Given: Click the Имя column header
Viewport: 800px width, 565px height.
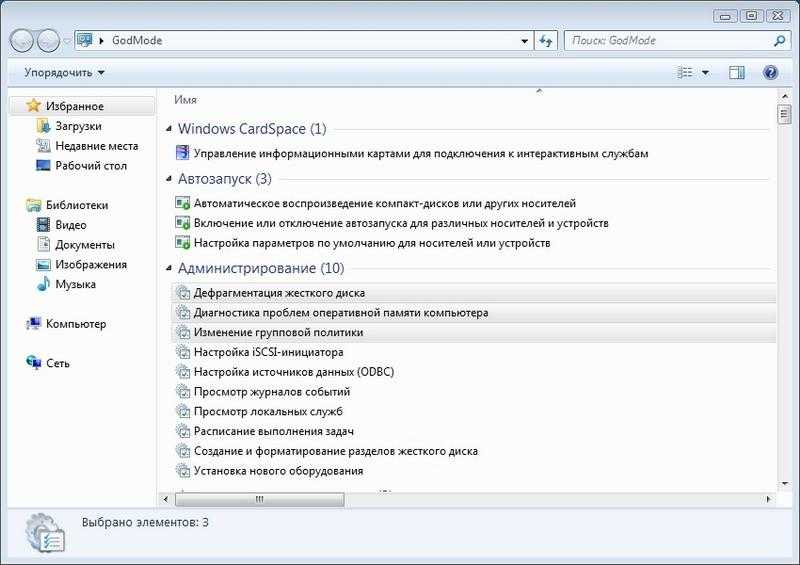Looking at the screenshot, I should click(185, 100).
